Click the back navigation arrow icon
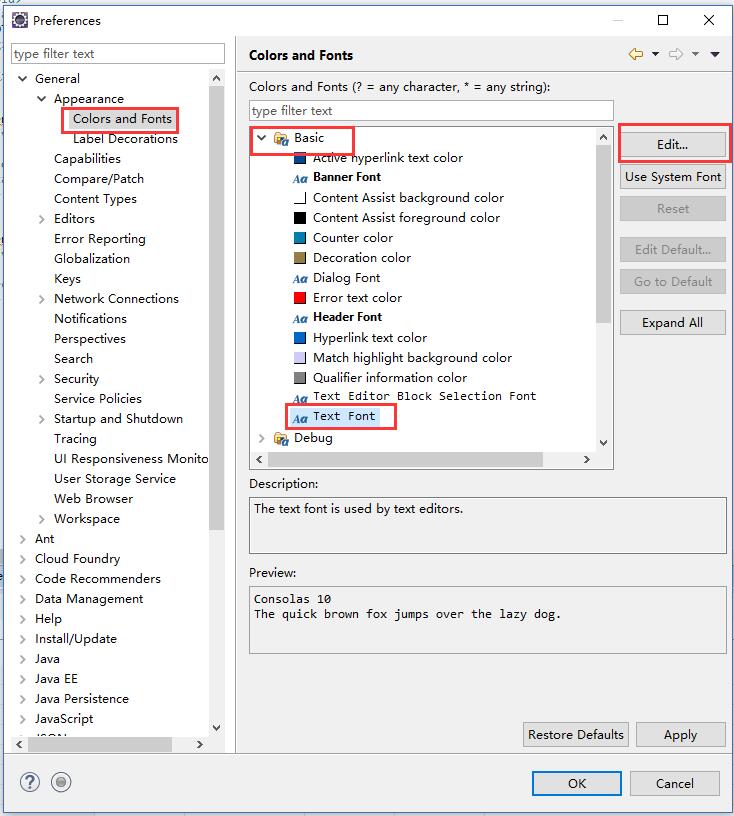 click(635, 54)
